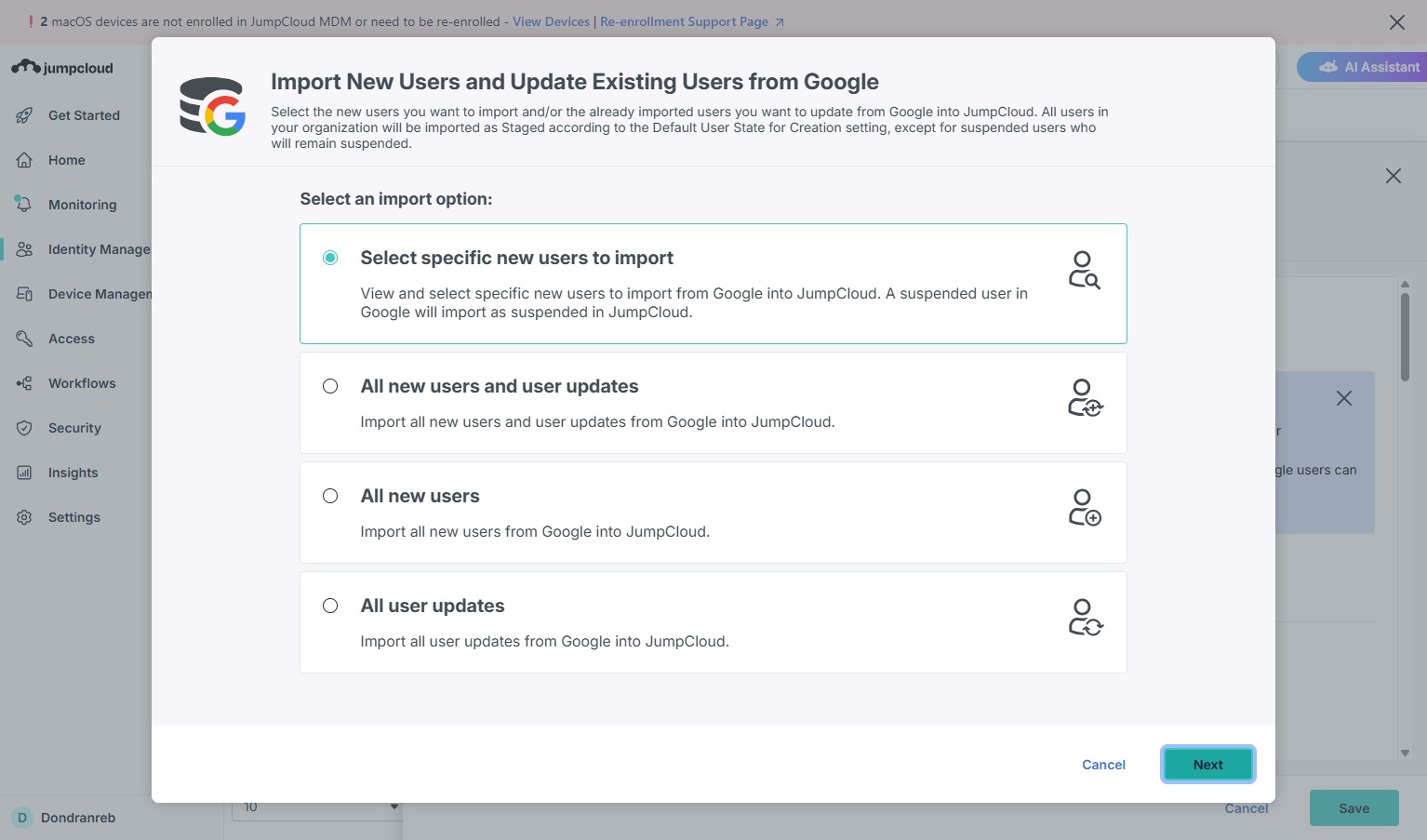
Task: Open Device Management menu
Action: [100, 294]
